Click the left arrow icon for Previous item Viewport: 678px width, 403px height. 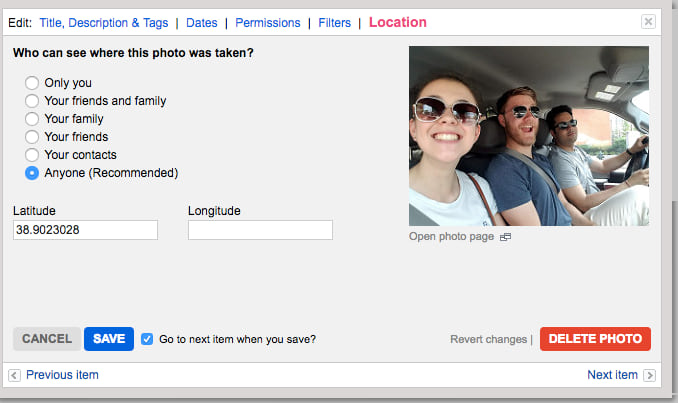pyautogui.click(x=14, y=375)
